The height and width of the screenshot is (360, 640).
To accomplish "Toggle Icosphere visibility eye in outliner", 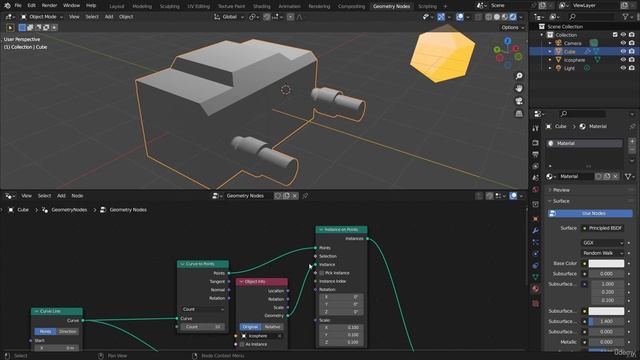I will click(623, 60).
